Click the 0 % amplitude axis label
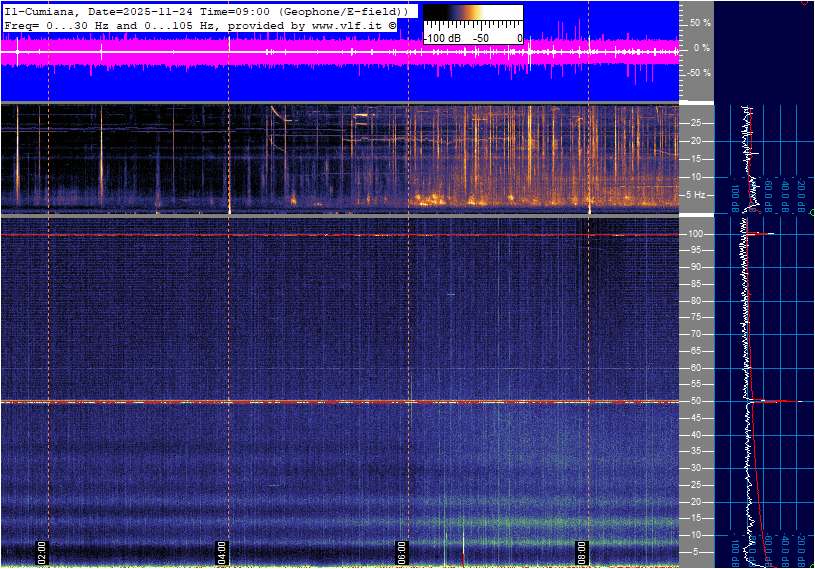 coord(702,47)
